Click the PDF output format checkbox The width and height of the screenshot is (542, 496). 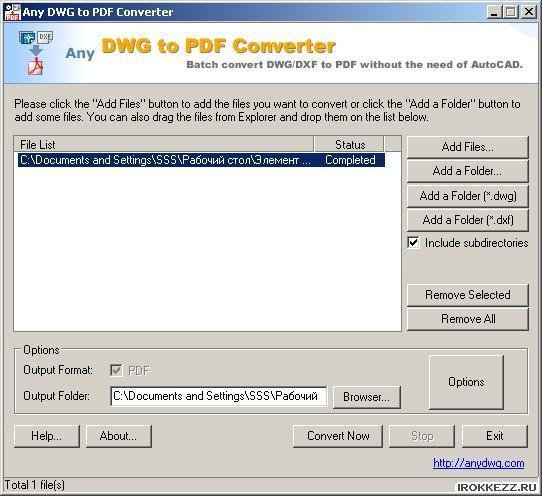coord(116,371)
